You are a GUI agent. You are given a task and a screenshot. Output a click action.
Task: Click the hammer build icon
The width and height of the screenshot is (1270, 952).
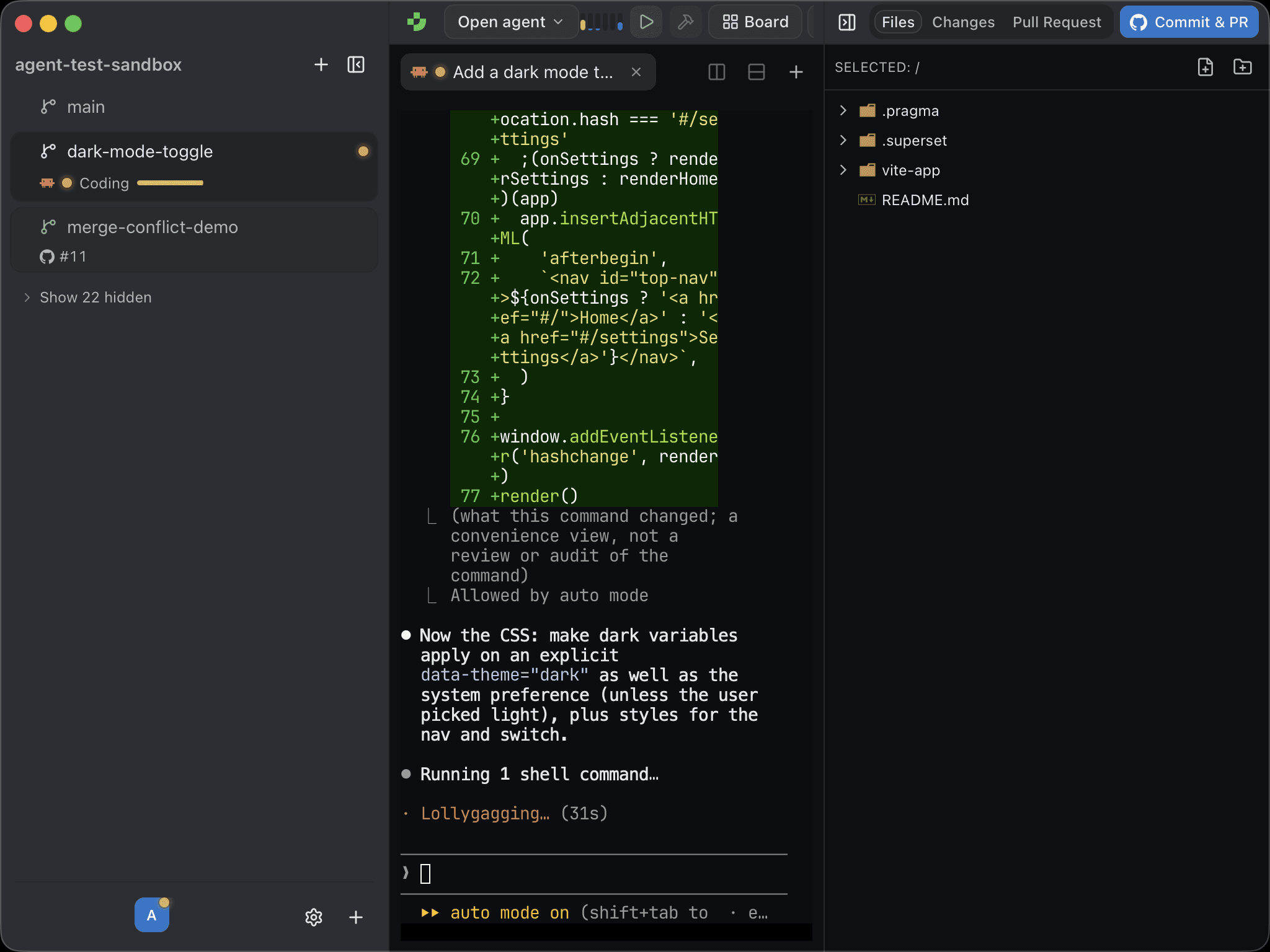point(685,22)
